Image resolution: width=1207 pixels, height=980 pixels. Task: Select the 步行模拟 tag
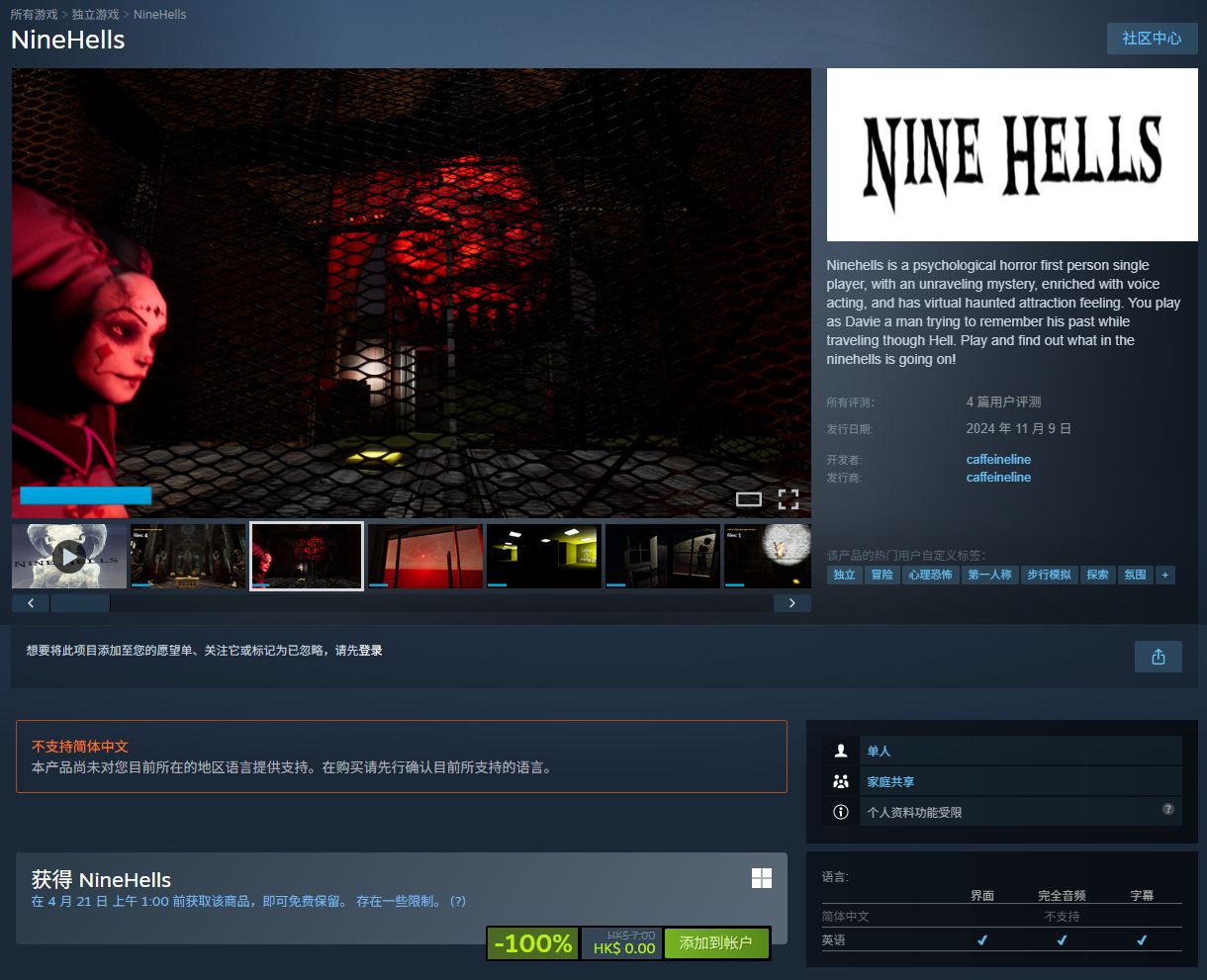pyautogui.click(x=1049, y=575)
